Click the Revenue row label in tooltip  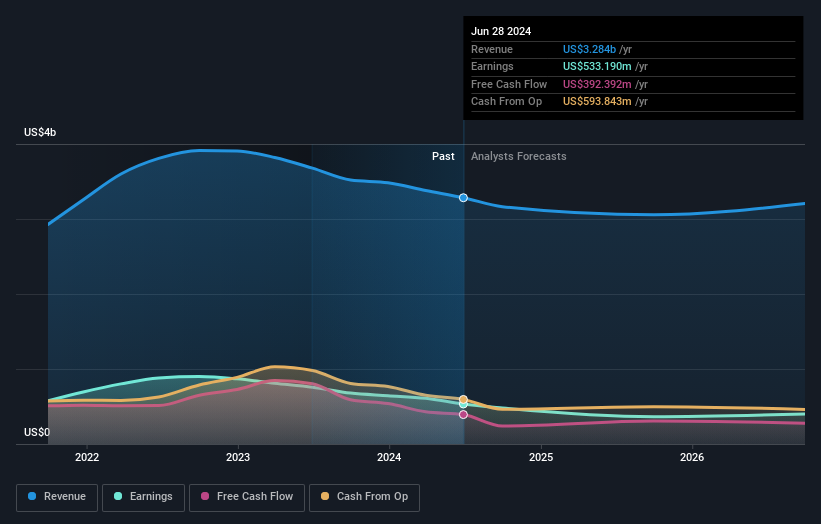(x=492, y=49)
